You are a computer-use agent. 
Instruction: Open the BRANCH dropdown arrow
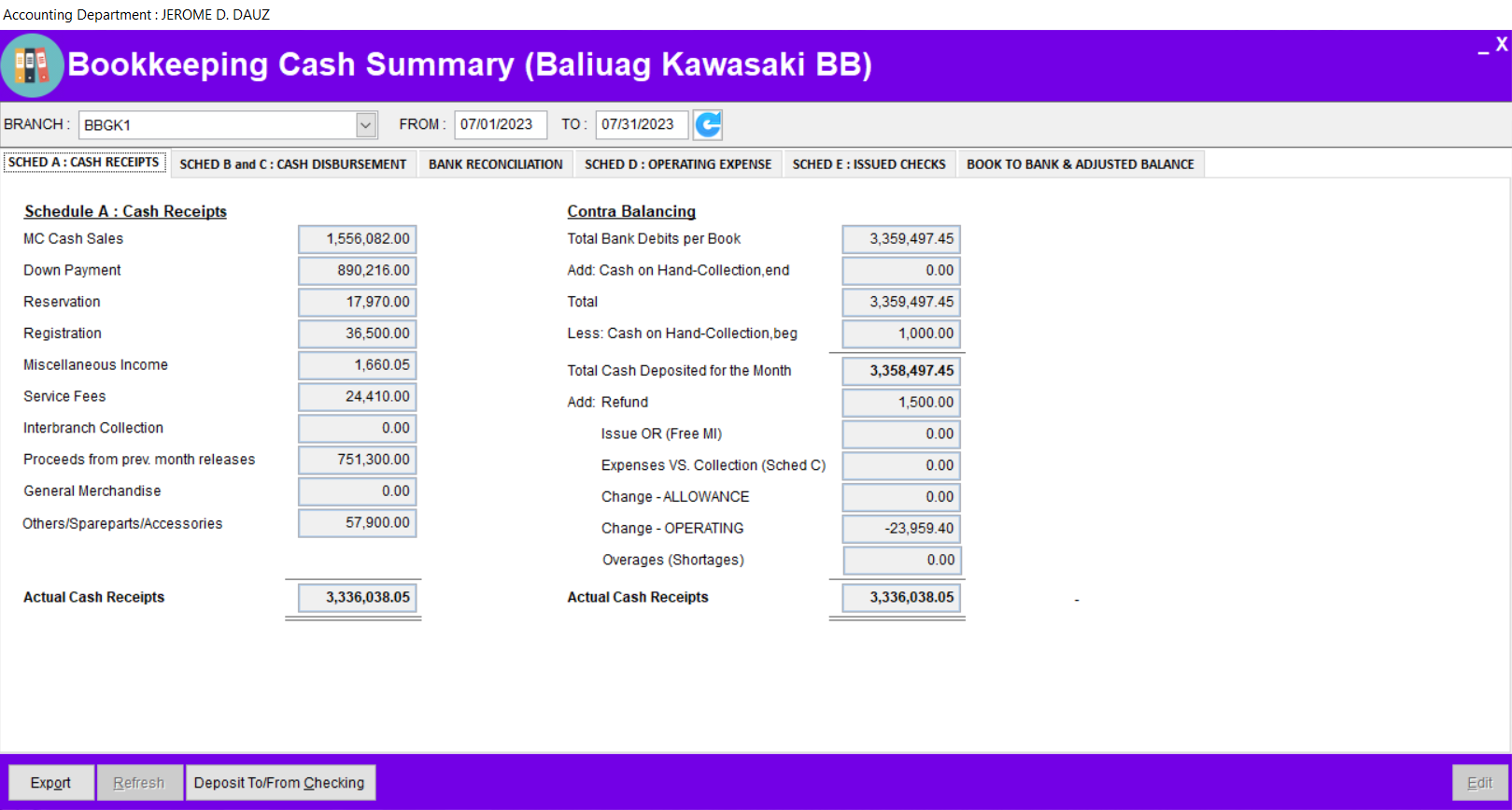pyautogui.click(x=366, y=125)
